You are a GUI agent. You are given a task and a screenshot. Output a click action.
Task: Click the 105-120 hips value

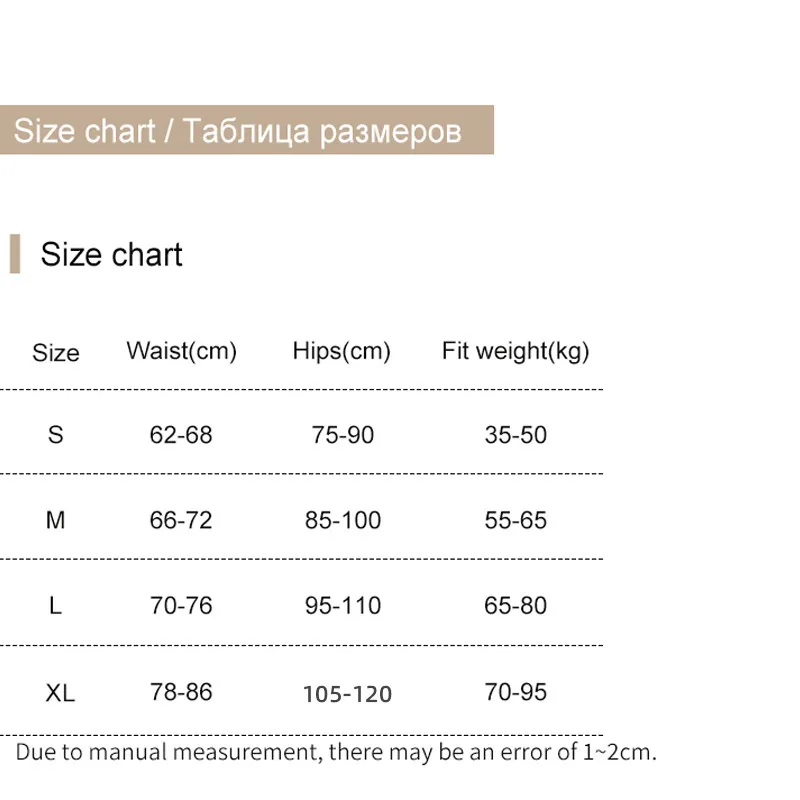347,694
